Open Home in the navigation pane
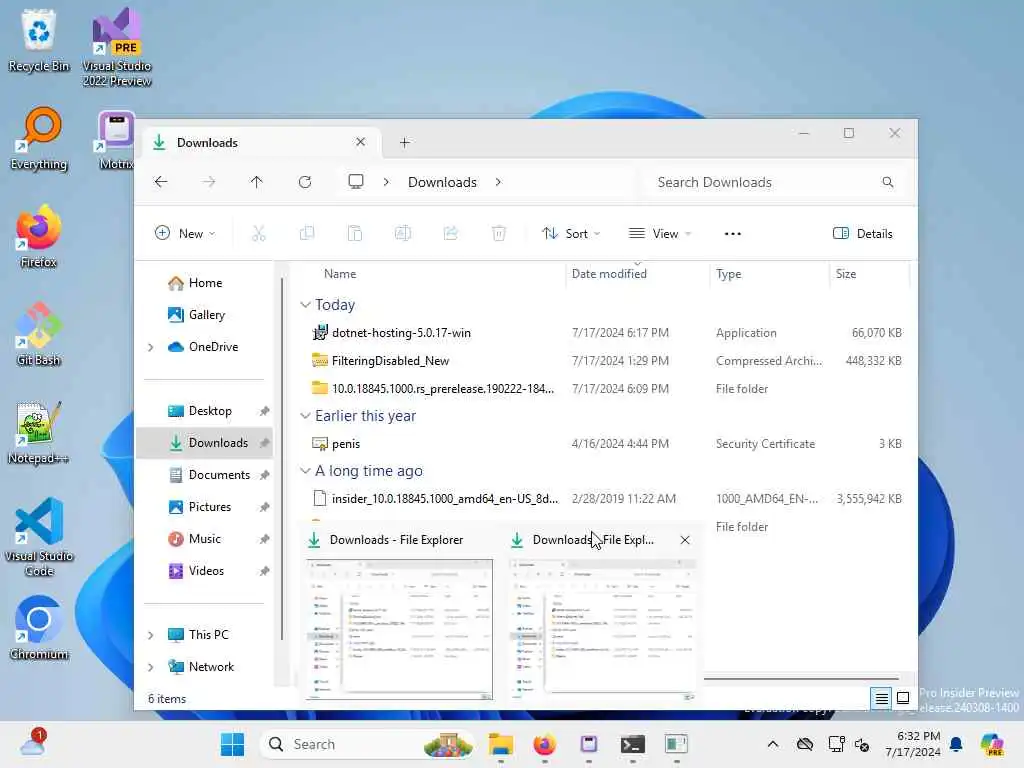Viewport: 1024px width, 768px height. [x=195, y=283]
